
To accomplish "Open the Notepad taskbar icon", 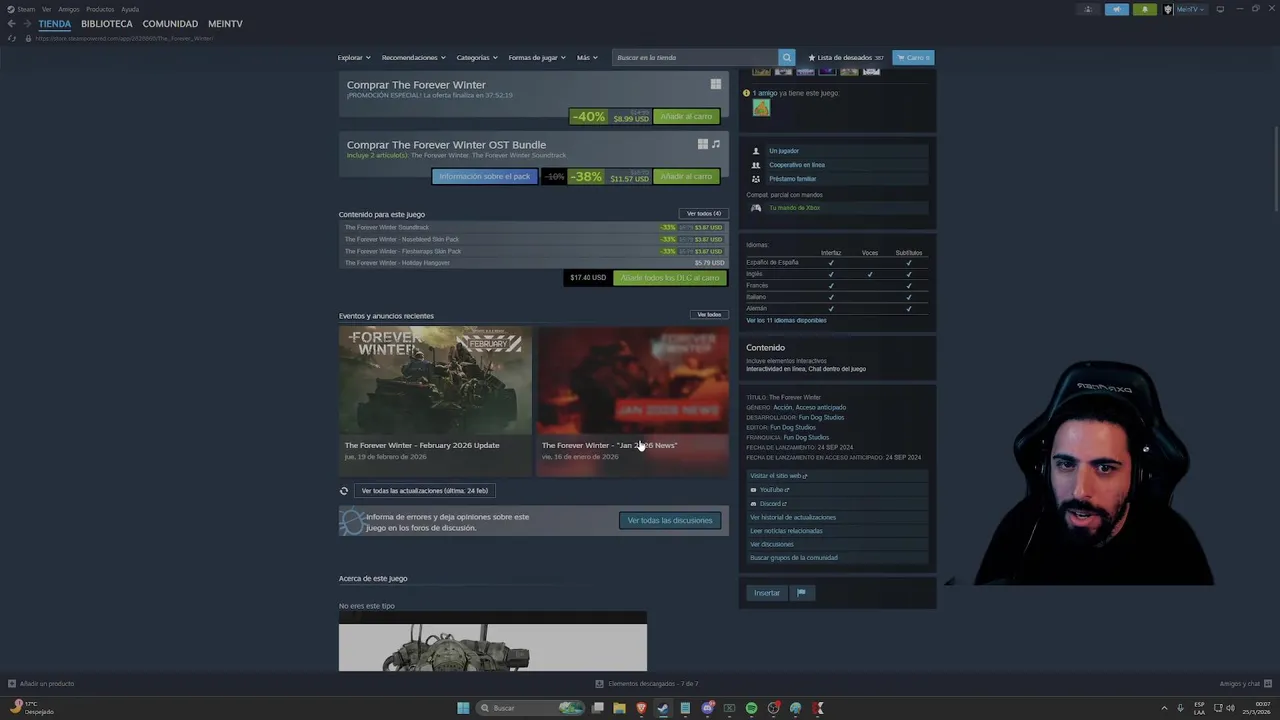I will click(685, 708).
